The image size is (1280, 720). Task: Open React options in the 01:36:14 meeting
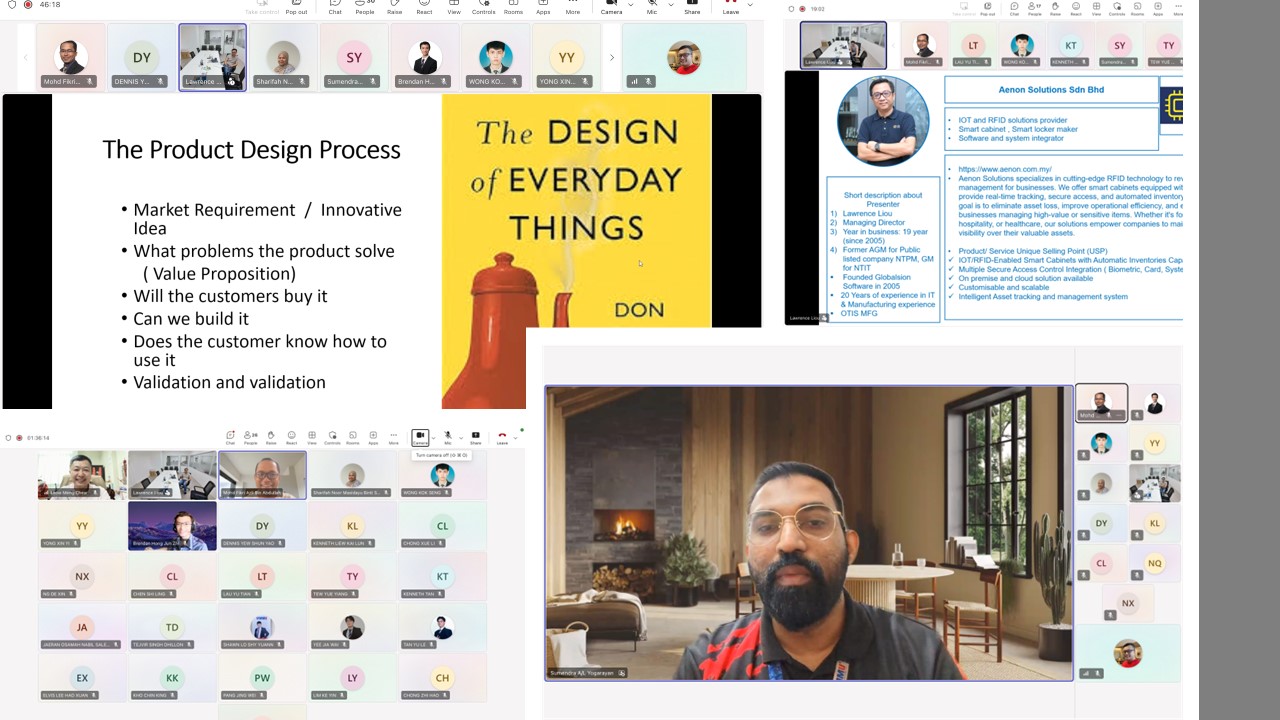pyautogui.click(x=291, y=437)
